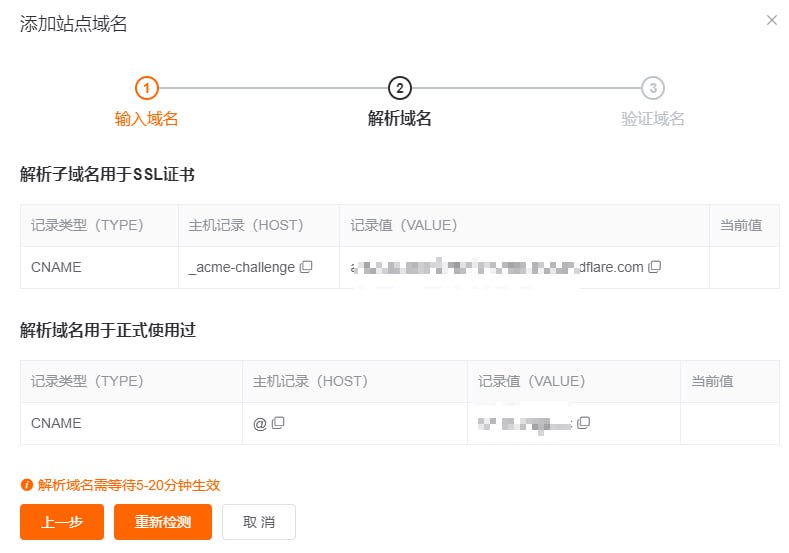Click the 重新检测 button
The height and width of the screenshot is (553, 789).
tap(162, 522)
